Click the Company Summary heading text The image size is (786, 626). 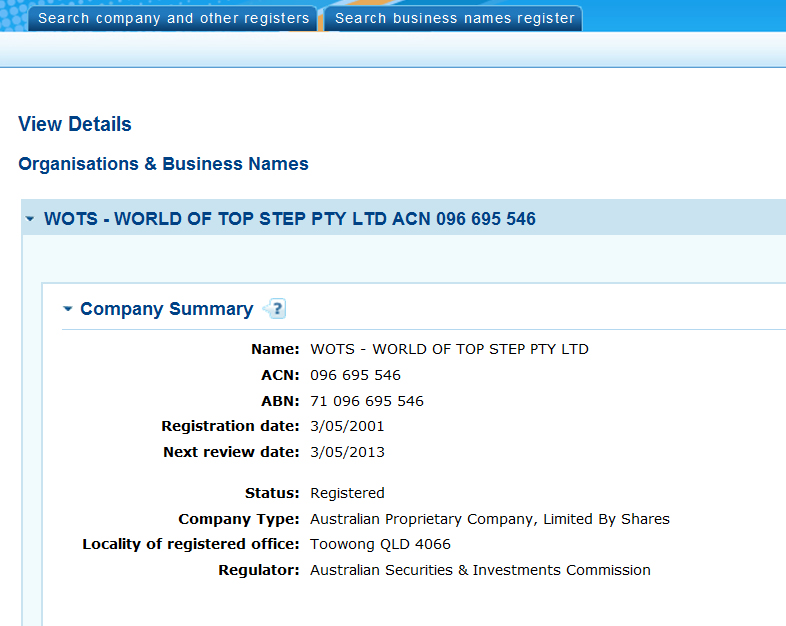[x=166, y=309]
